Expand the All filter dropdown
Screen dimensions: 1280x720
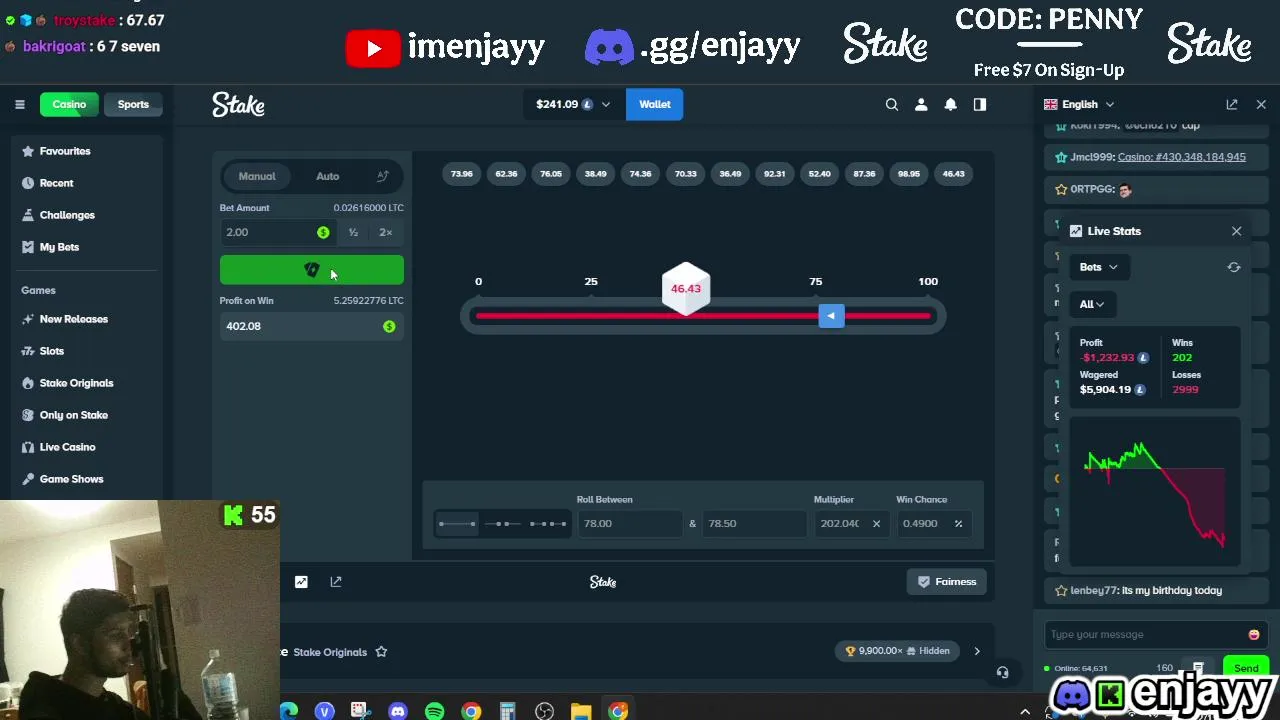(1092, 304)
